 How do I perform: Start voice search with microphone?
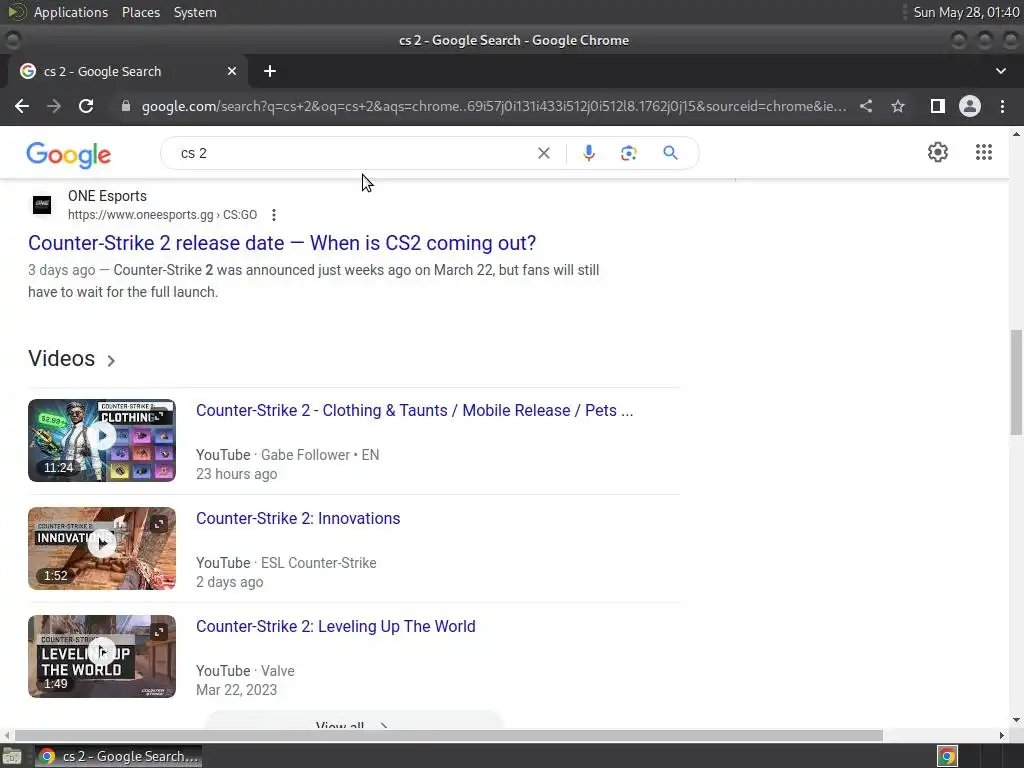588,153
